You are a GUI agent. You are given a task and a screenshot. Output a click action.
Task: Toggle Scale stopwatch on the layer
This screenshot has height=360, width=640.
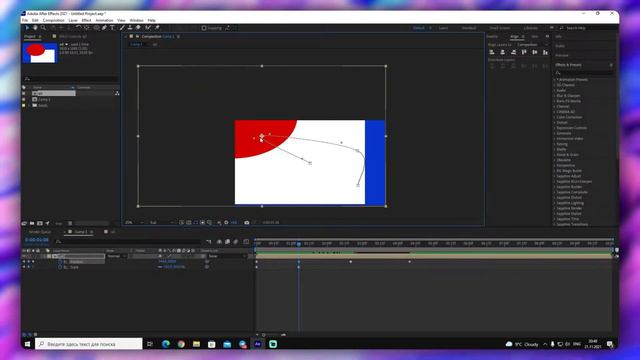click(60, 267)
